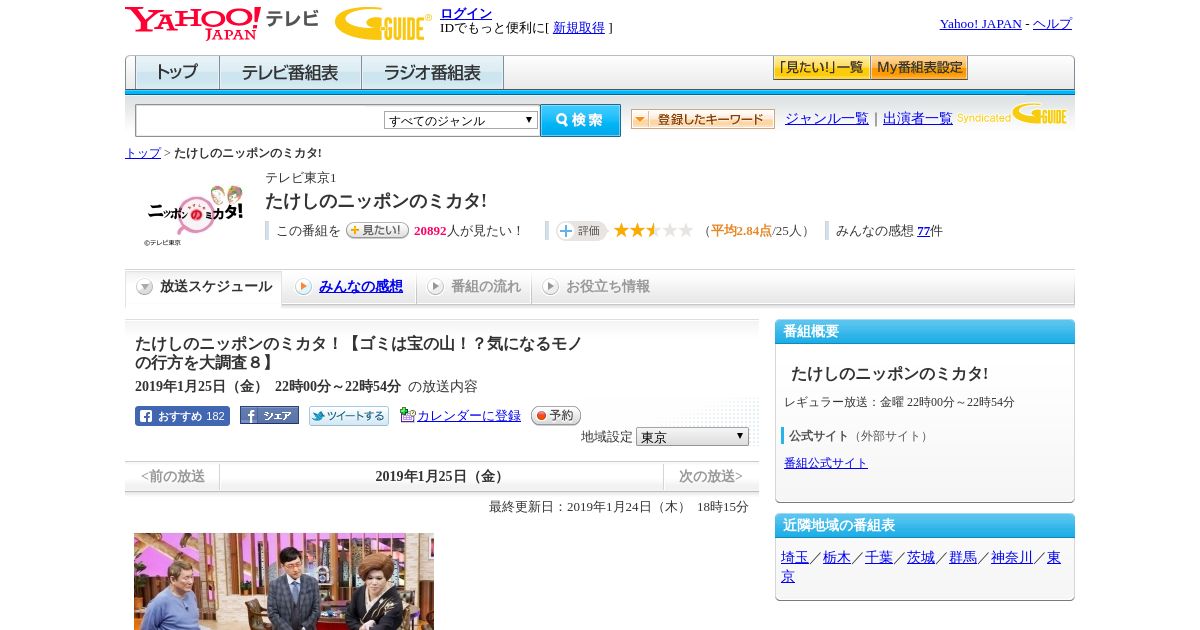
Task: Click the 予約 record button
Action: coord(555,415)
